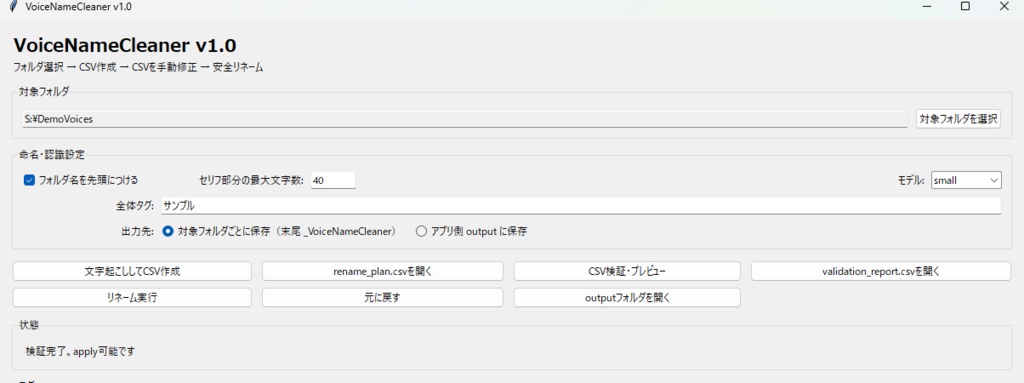Click 対象フォルダを選択 button
Viewport: 1024px width, 383px height.
(x=958, y=119)
